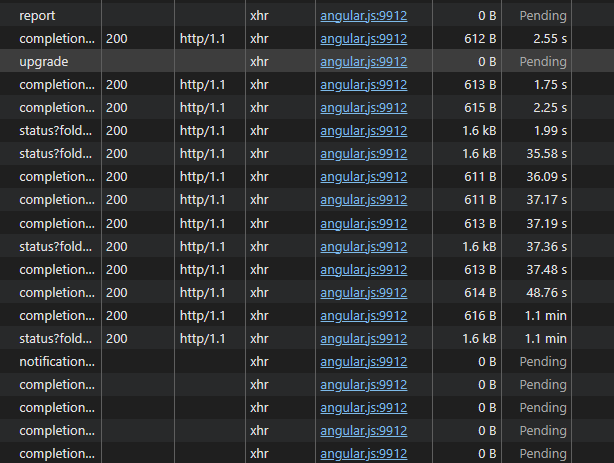Open initiator link for the 37.36 s status request

pyautogui.click(x=363, y=246)
